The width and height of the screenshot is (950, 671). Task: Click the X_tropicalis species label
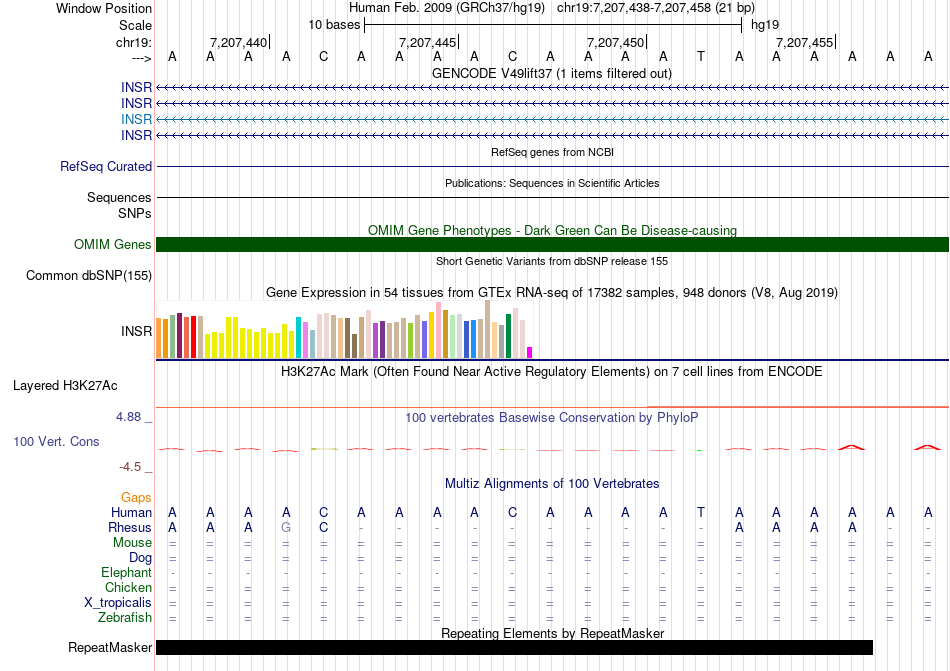click(x=118, y=603)
